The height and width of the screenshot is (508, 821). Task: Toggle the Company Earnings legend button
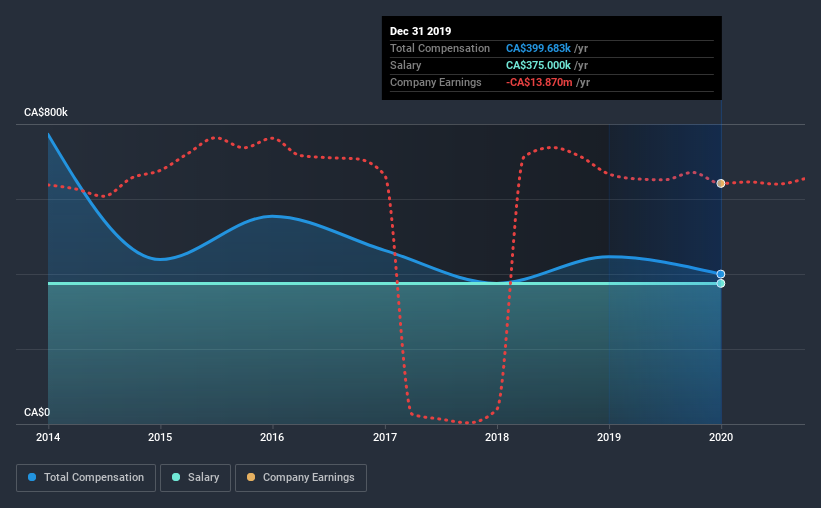[x=301, y=478]
